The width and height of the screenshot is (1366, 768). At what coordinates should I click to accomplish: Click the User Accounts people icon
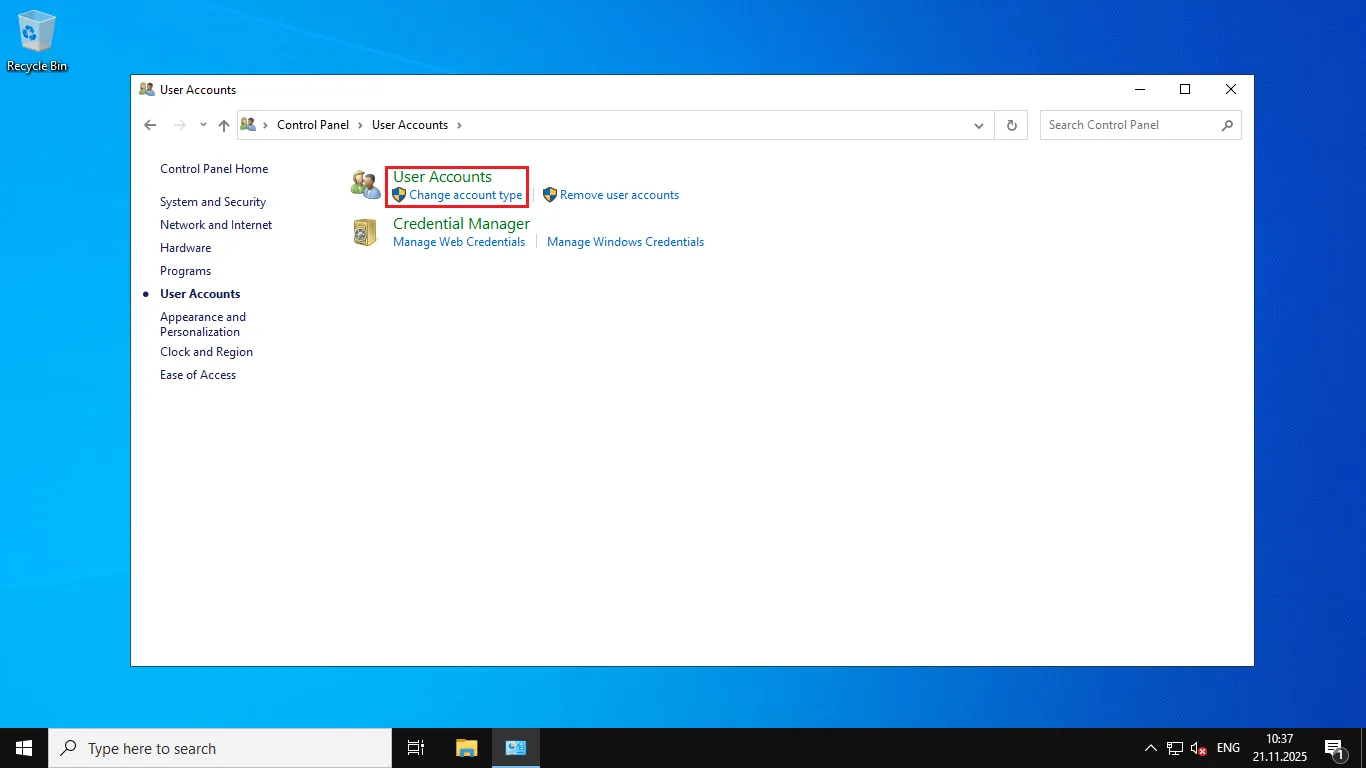pos(365,185)
